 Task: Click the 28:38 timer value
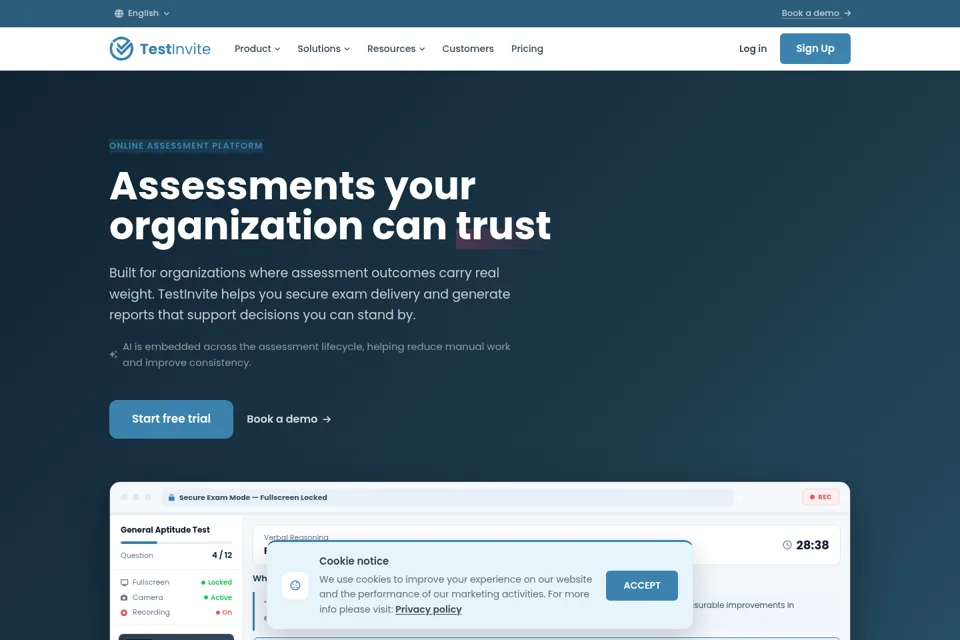point(812,545)
